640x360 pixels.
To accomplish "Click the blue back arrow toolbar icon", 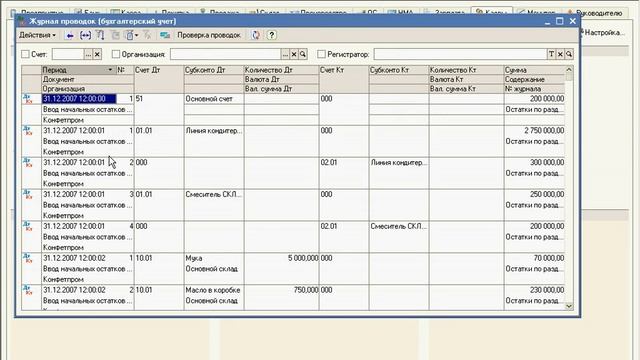I will (x=70, y=36).
